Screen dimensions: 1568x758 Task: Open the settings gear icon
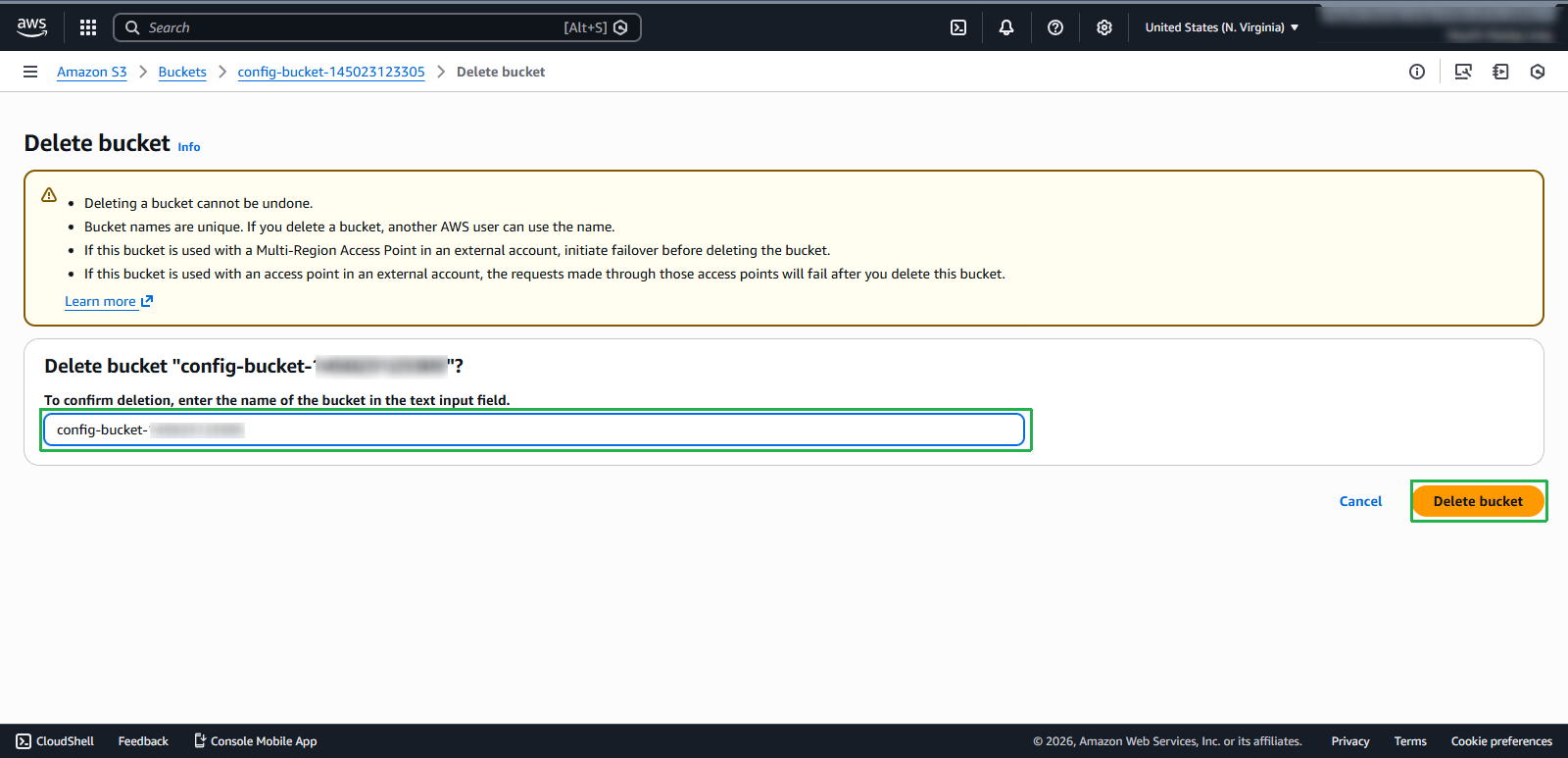pos(1103,27)
